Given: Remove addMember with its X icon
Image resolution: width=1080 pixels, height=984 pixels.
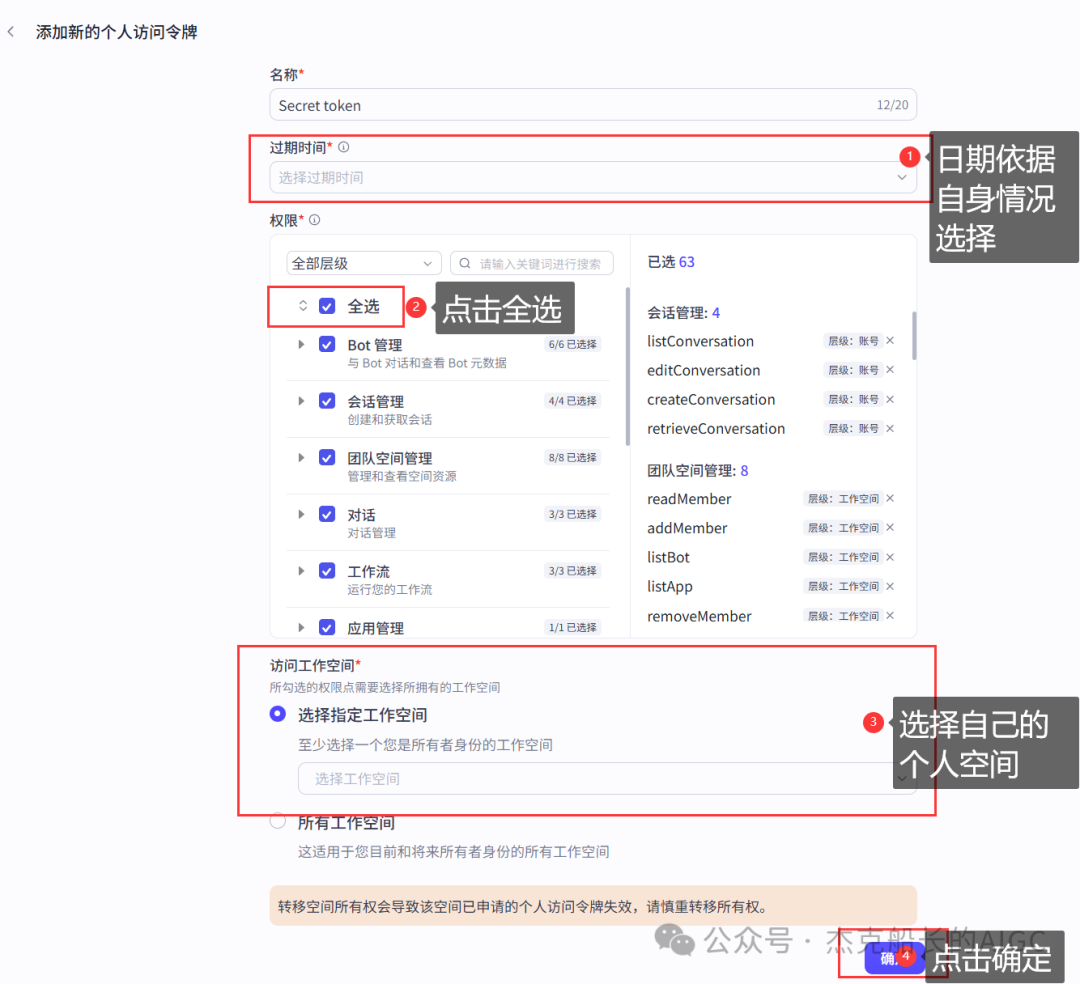Looking at the screenshot, I should coord(890,527).
